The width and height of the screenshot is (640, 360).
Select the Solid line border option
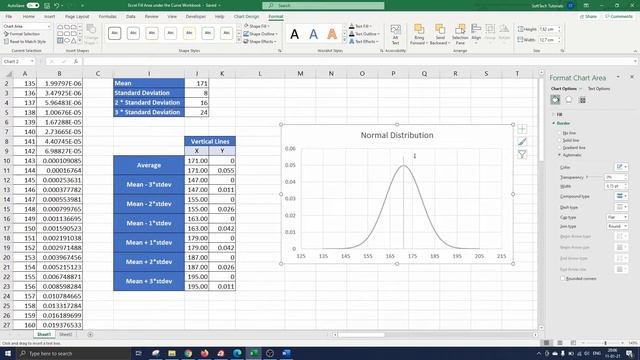pos(568,140)
